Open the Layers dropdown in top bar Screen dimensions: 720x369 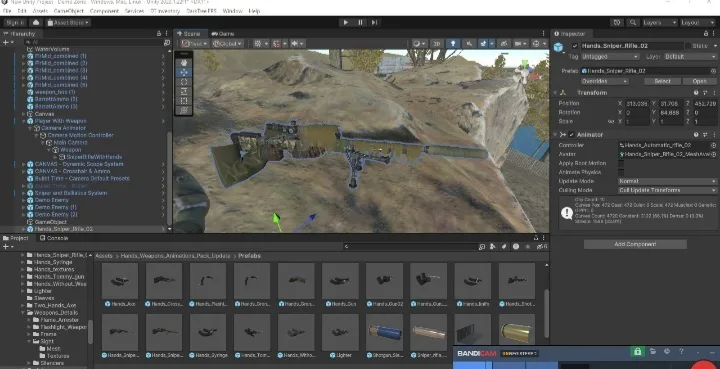pyautogui.click(x=659, y=22)
